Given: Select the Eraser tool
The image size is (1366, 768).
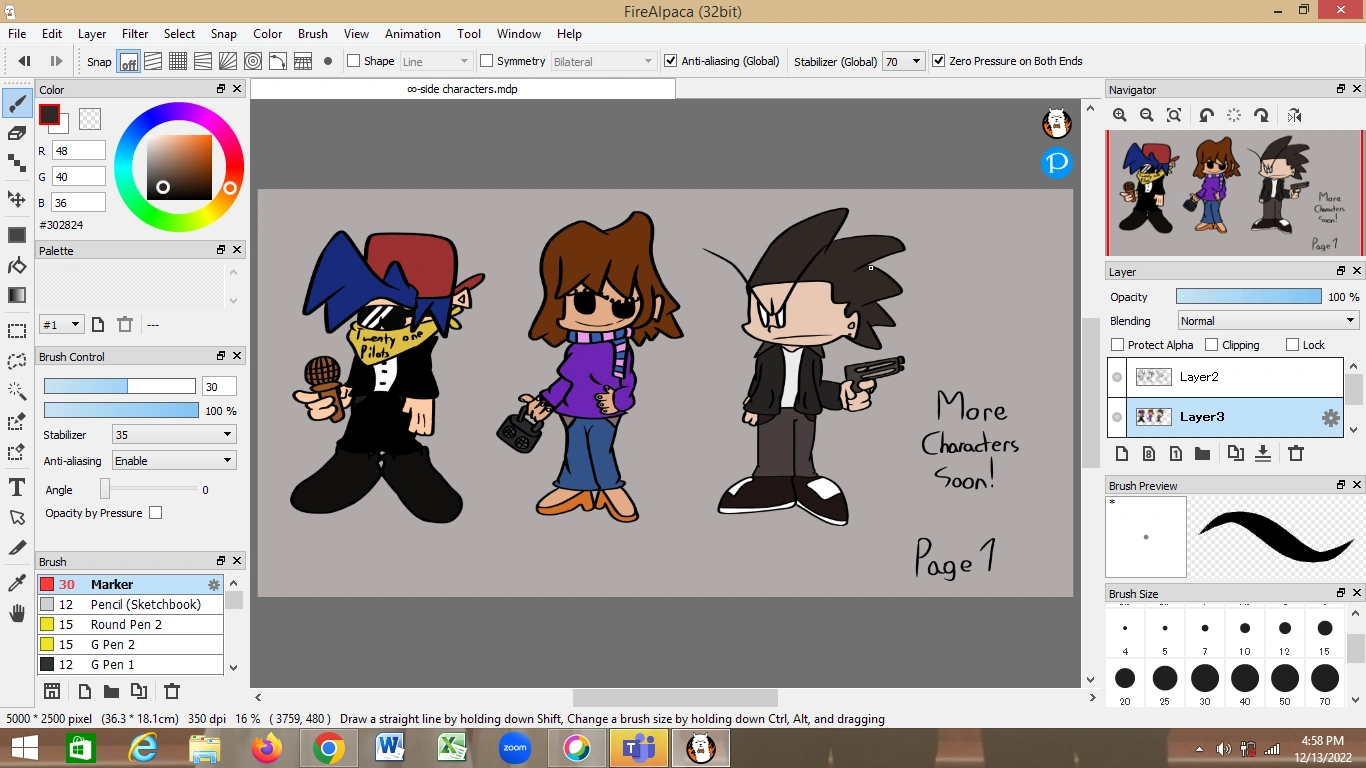Looking at the screenshot, I should pos(16,135).
